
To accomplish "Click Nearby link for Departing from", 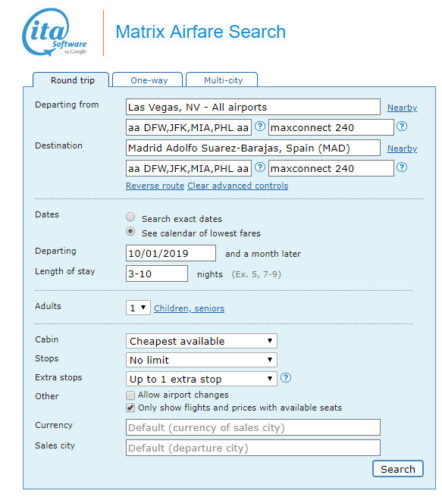I will (402, 108).
